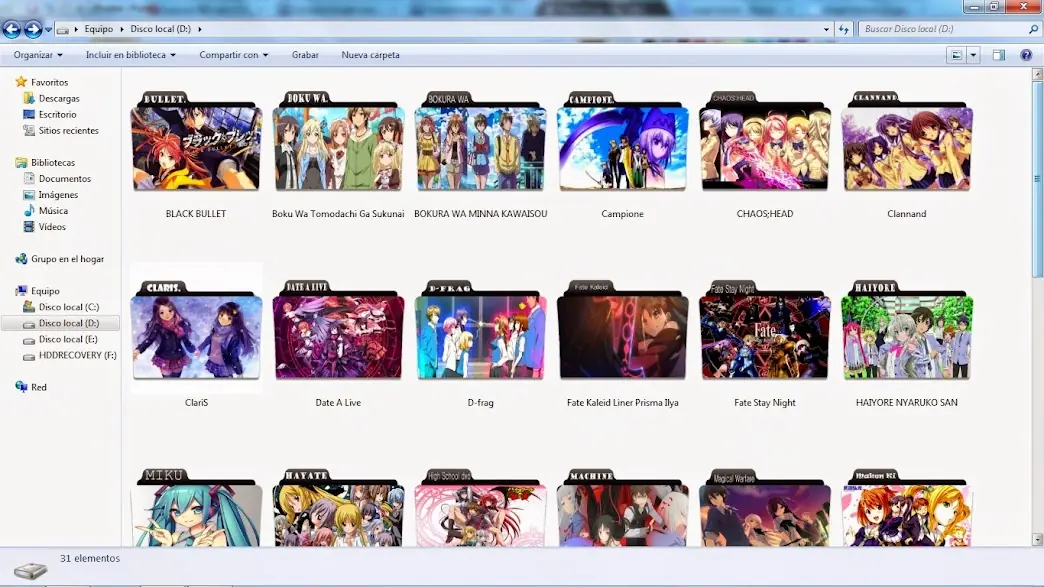Click the Grabar toolbar button
This screenshot has width=1044, height=587.
[305, 55]
